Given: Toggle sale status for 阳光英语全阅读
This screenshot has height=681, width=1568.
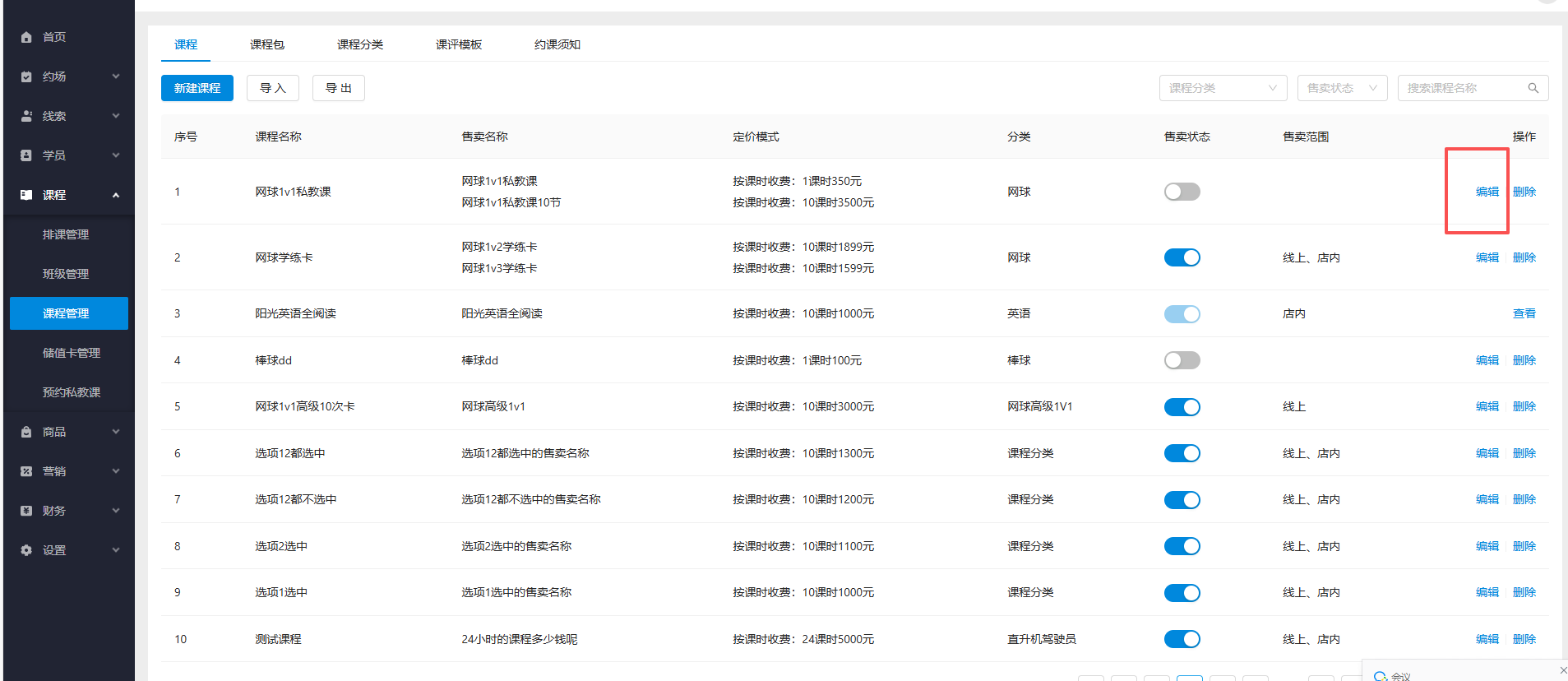Looking at the screenshot, I should [x=1182, y=314].
